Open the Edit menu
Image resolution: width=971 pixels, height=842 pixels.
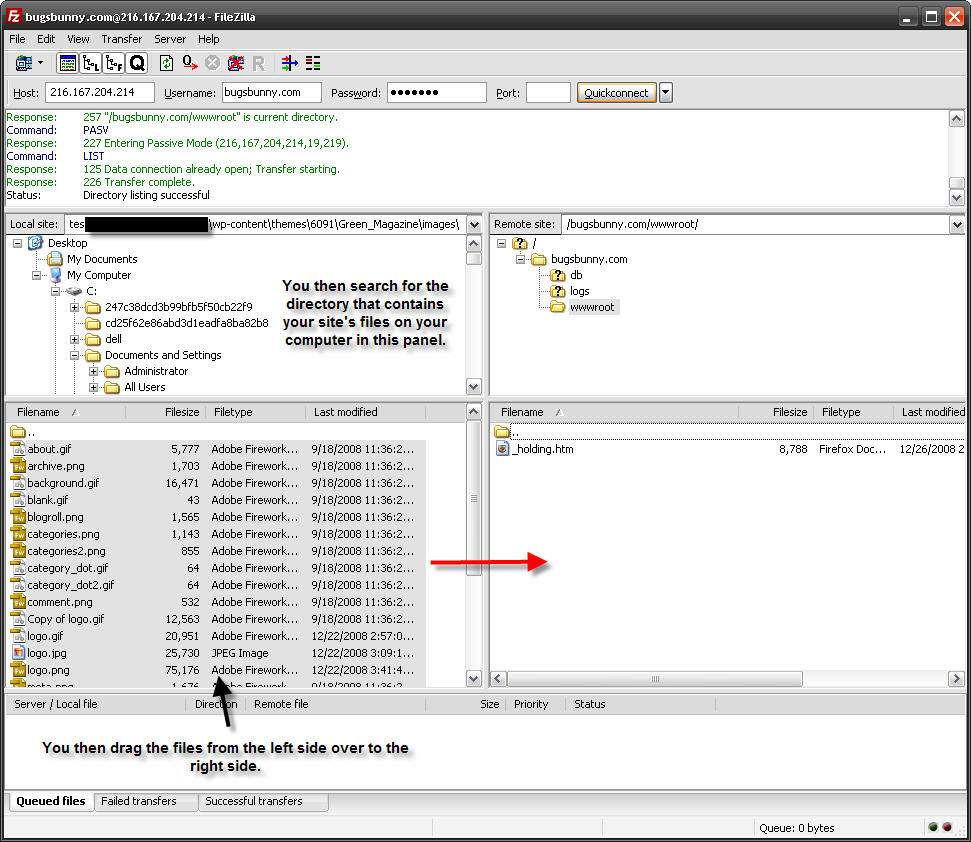tap(46, 39)
